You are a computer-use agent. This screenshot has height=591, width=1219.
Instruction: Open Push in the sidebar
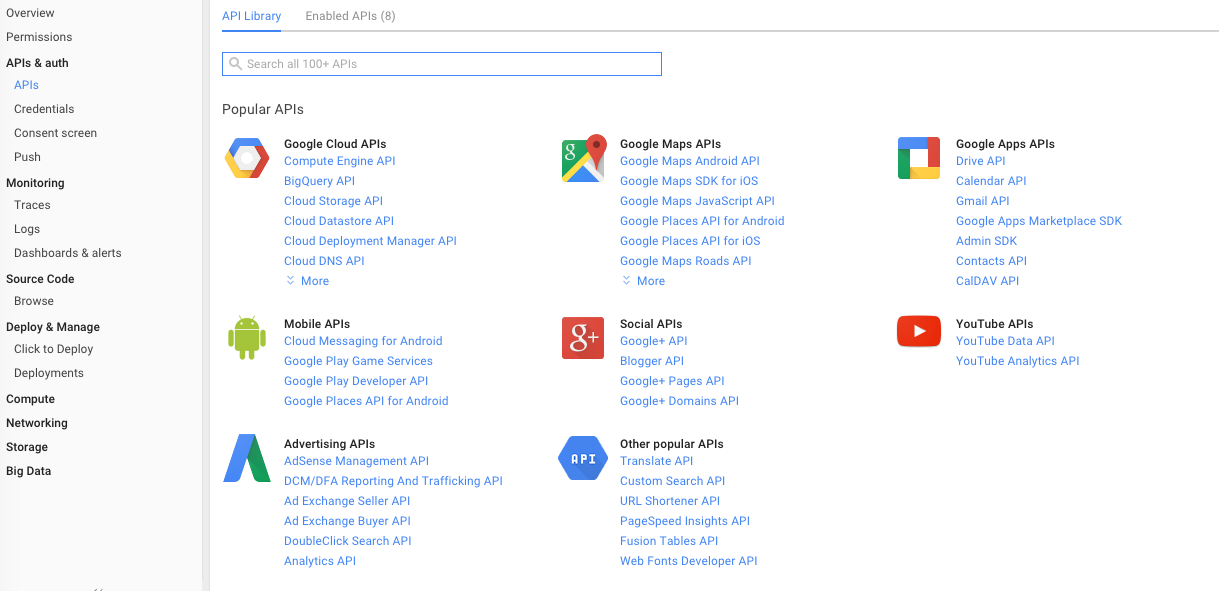27,157
